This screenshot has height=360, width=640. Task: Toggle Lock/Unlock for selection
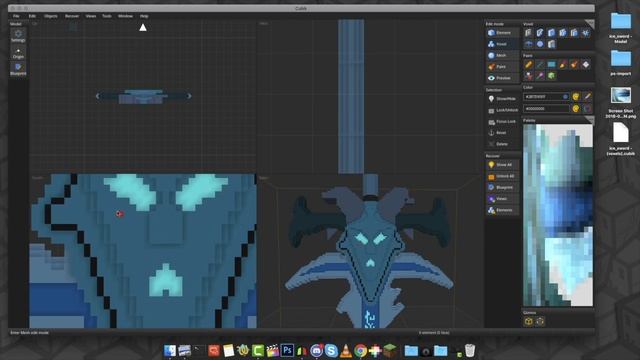point(502,110)
